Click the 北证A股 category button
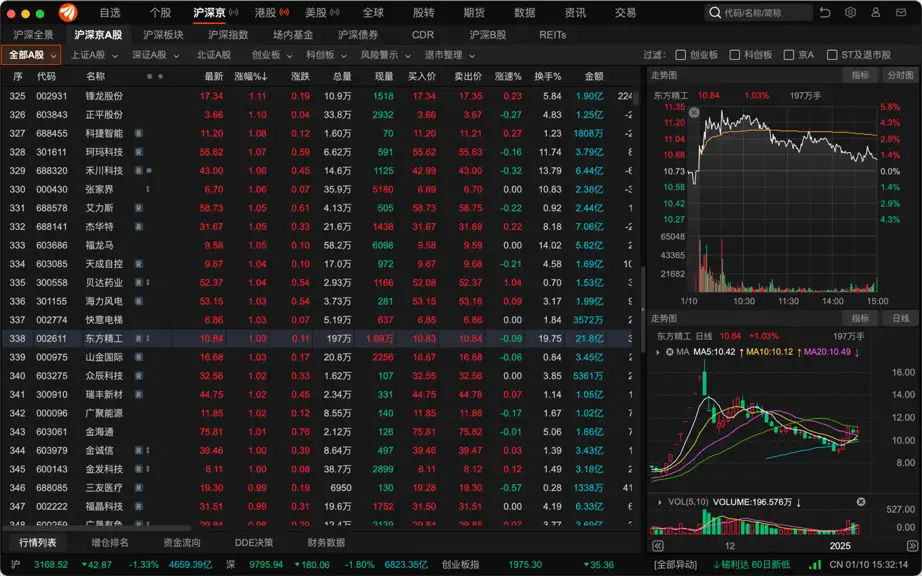 213,55
